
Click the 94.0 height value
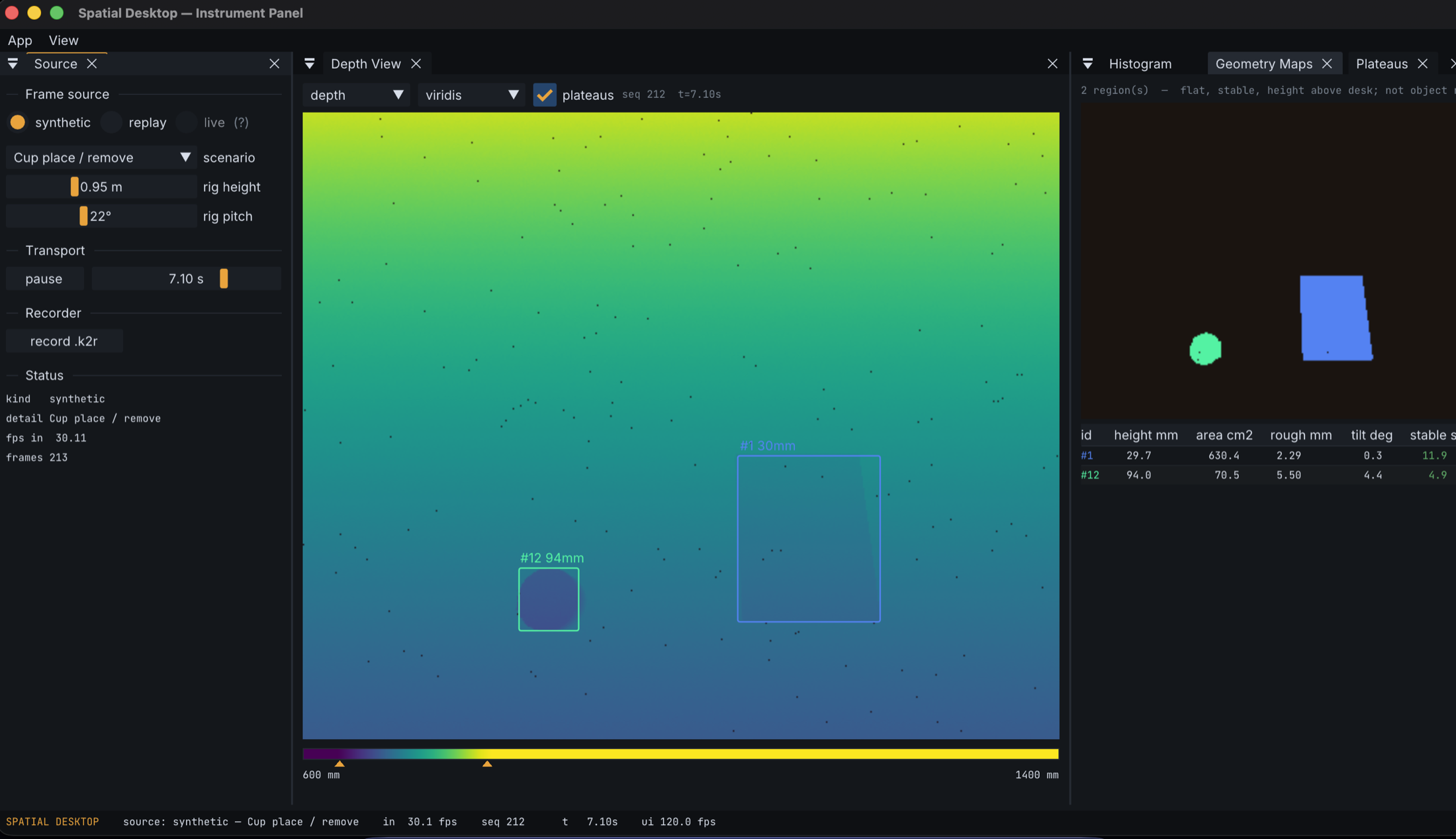point(1138,475)
